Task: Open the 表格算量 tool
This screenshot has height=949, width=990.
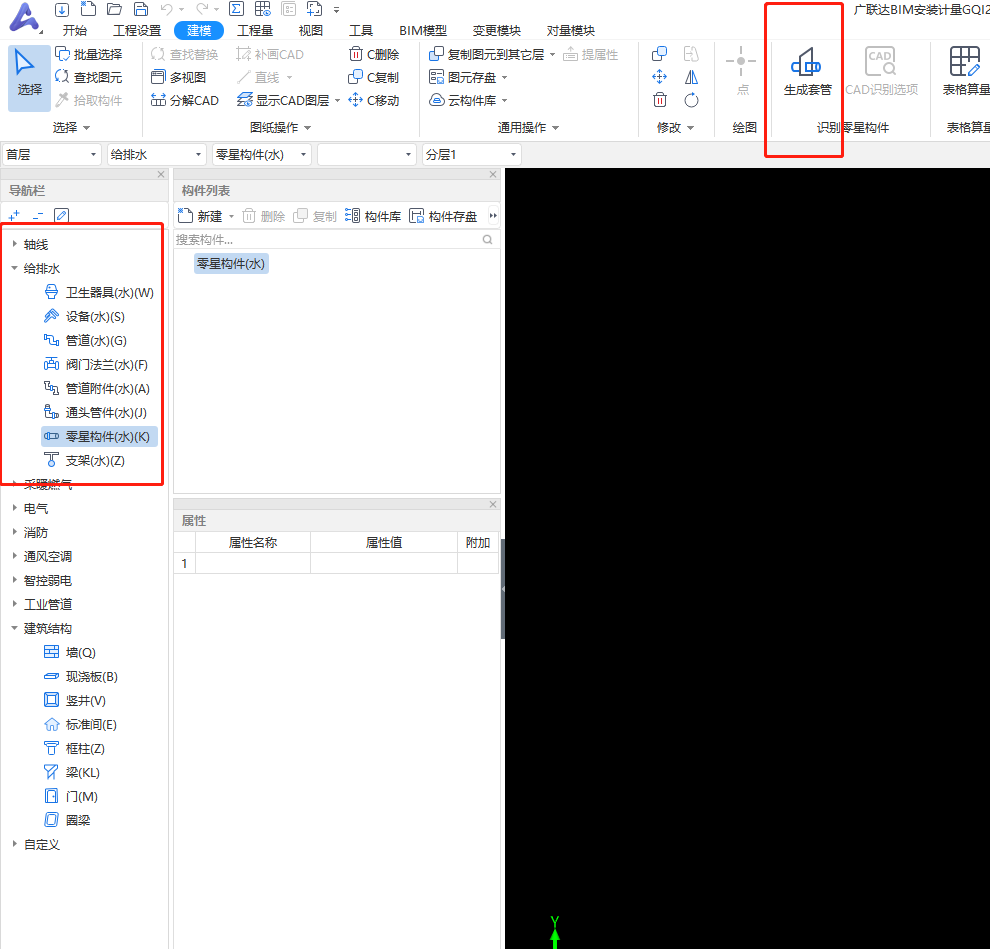Action: coord(965,71)
